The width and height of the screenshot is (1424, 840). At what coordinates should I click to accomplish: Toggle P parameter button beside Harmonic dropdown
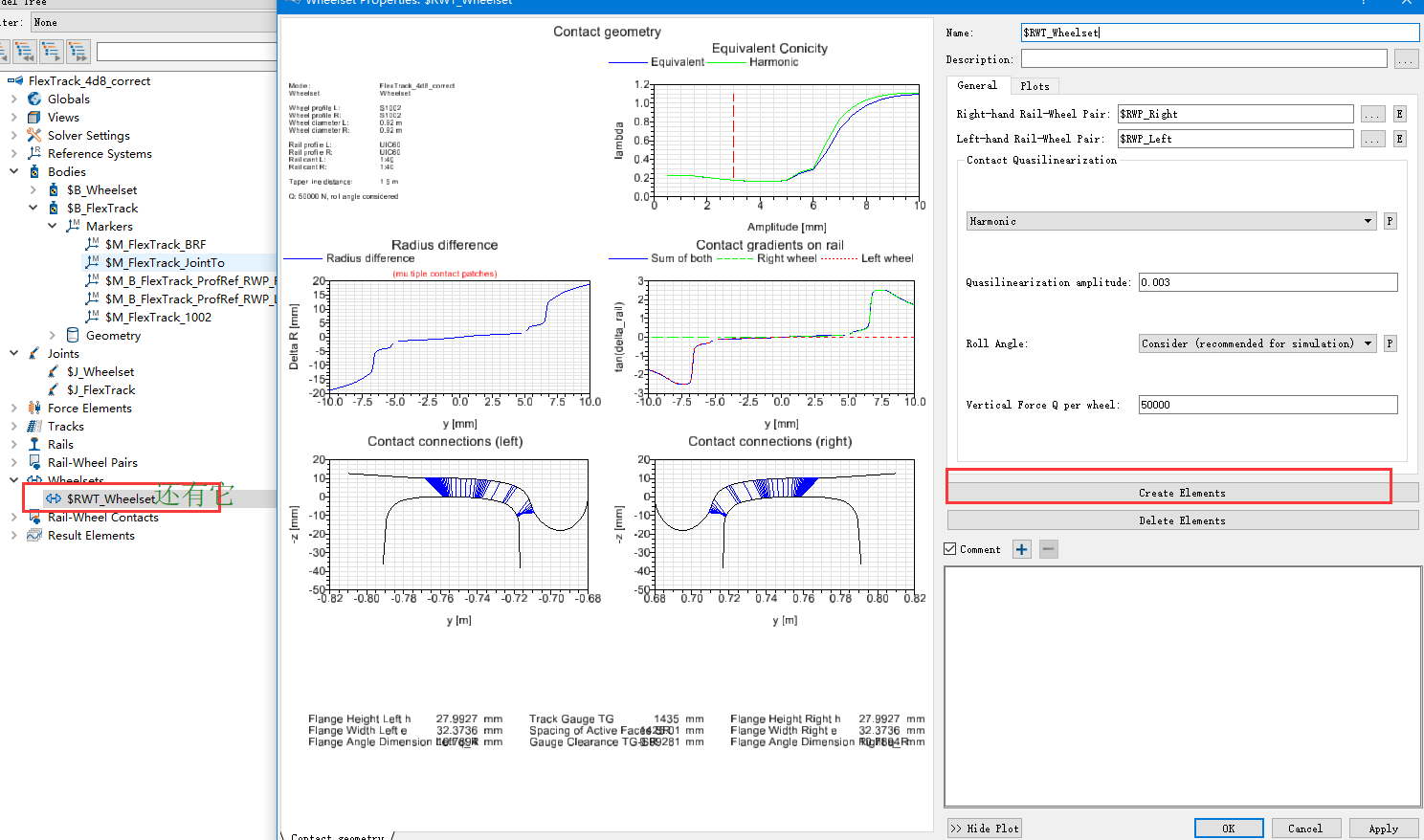coord(1390,221)
